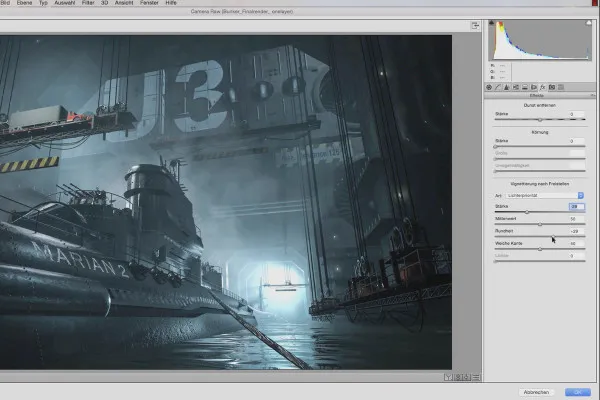
Task: Select the fx Effects panel tab icon
Action: (543, 87)
